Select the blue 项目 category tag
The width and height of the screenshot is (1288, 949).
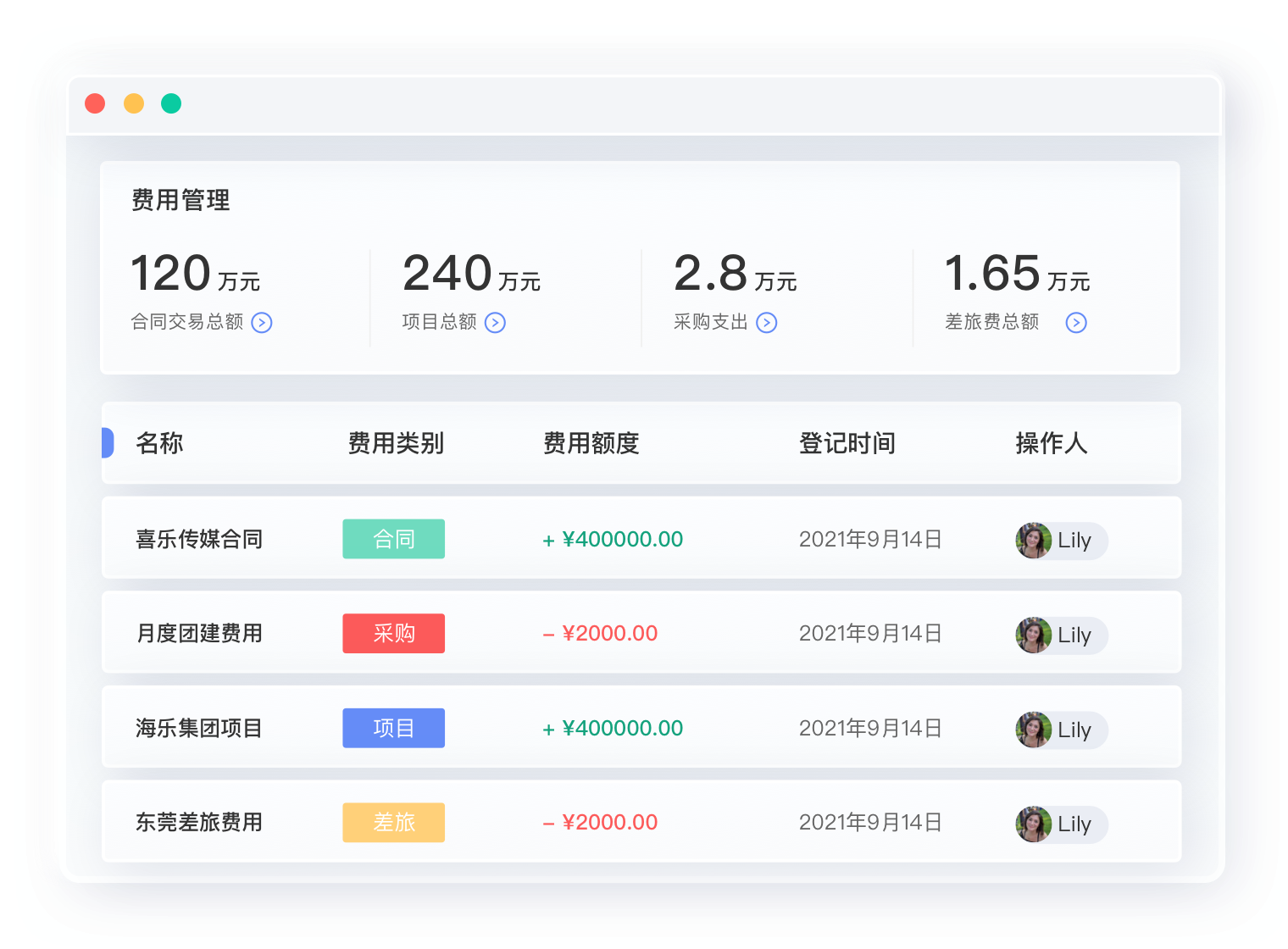point(393,727)
